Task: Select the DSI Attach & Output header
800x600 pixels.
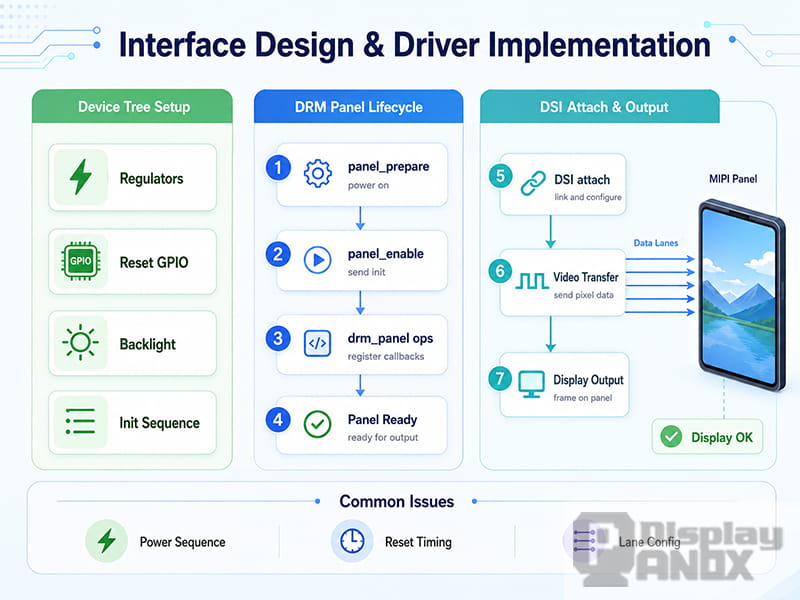Action: [600, 107]
